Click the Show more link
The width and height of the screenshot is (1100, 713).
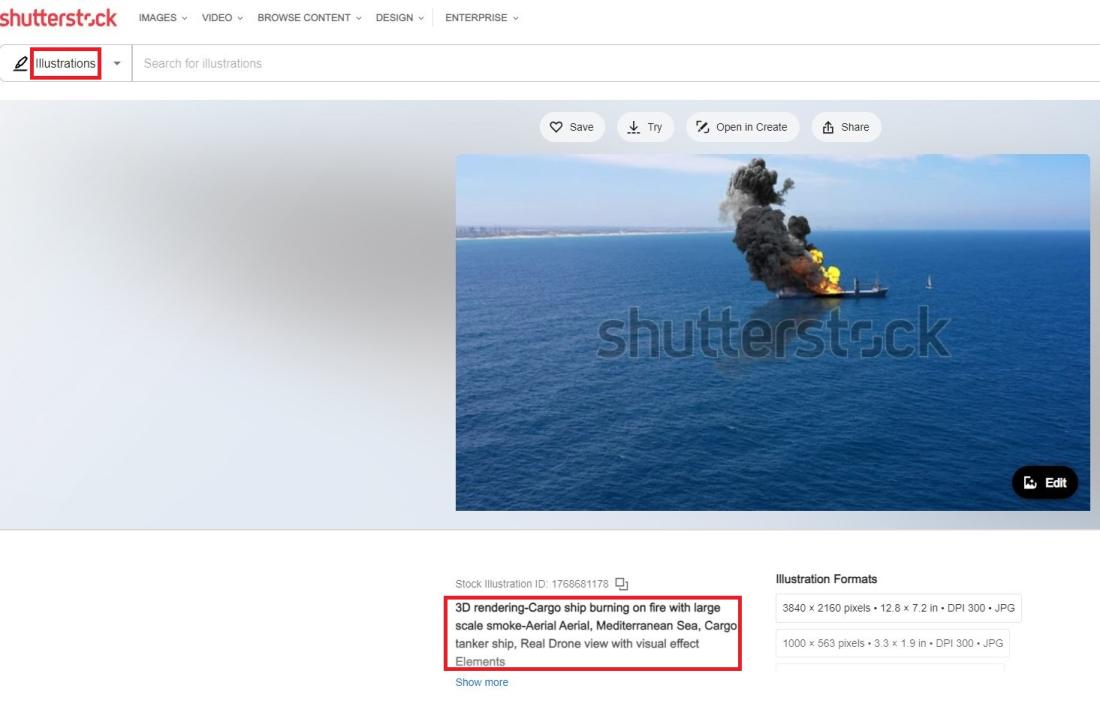tap(482, 682)
